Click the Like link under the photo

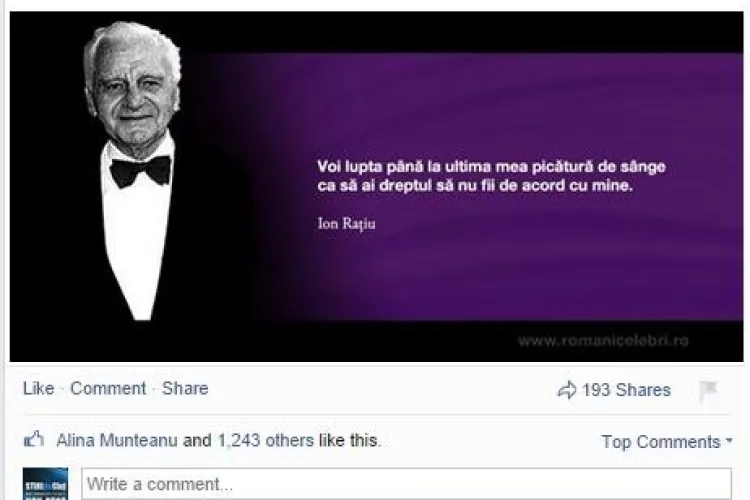pyautogui.click(x=38, y=388)
